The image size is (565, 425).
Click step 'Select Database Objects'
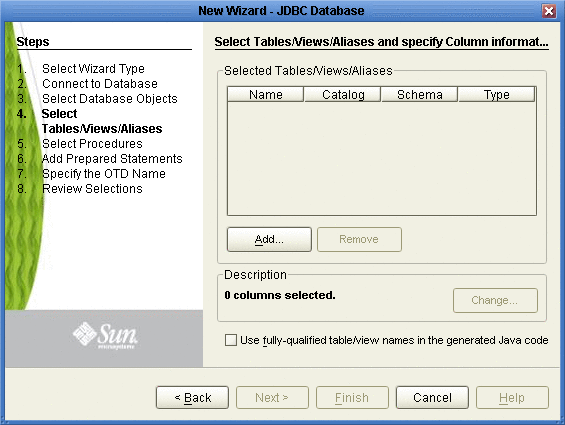point(110,98)
